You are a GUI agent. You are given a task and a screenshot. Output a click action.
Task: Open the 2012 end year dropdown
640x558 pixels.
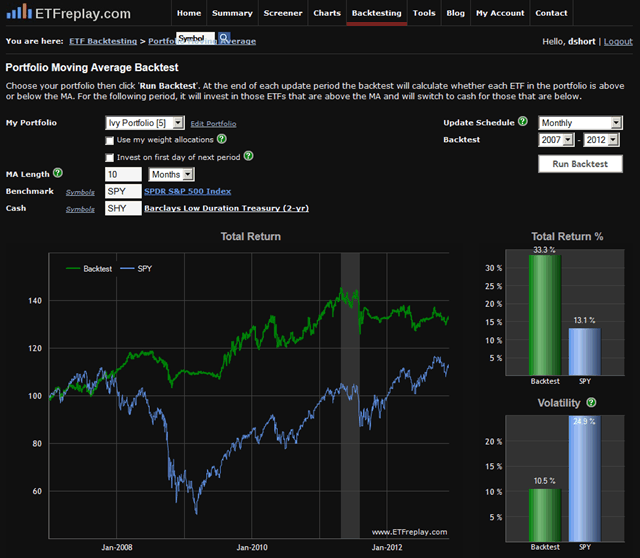[601, 140]
